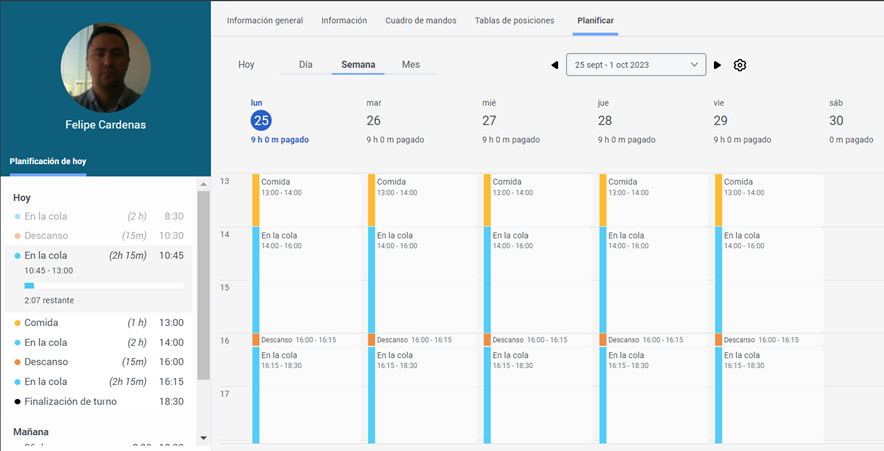Switch to Día view
This screenshot has height=451, width=884.
click(x=306, y=64)
